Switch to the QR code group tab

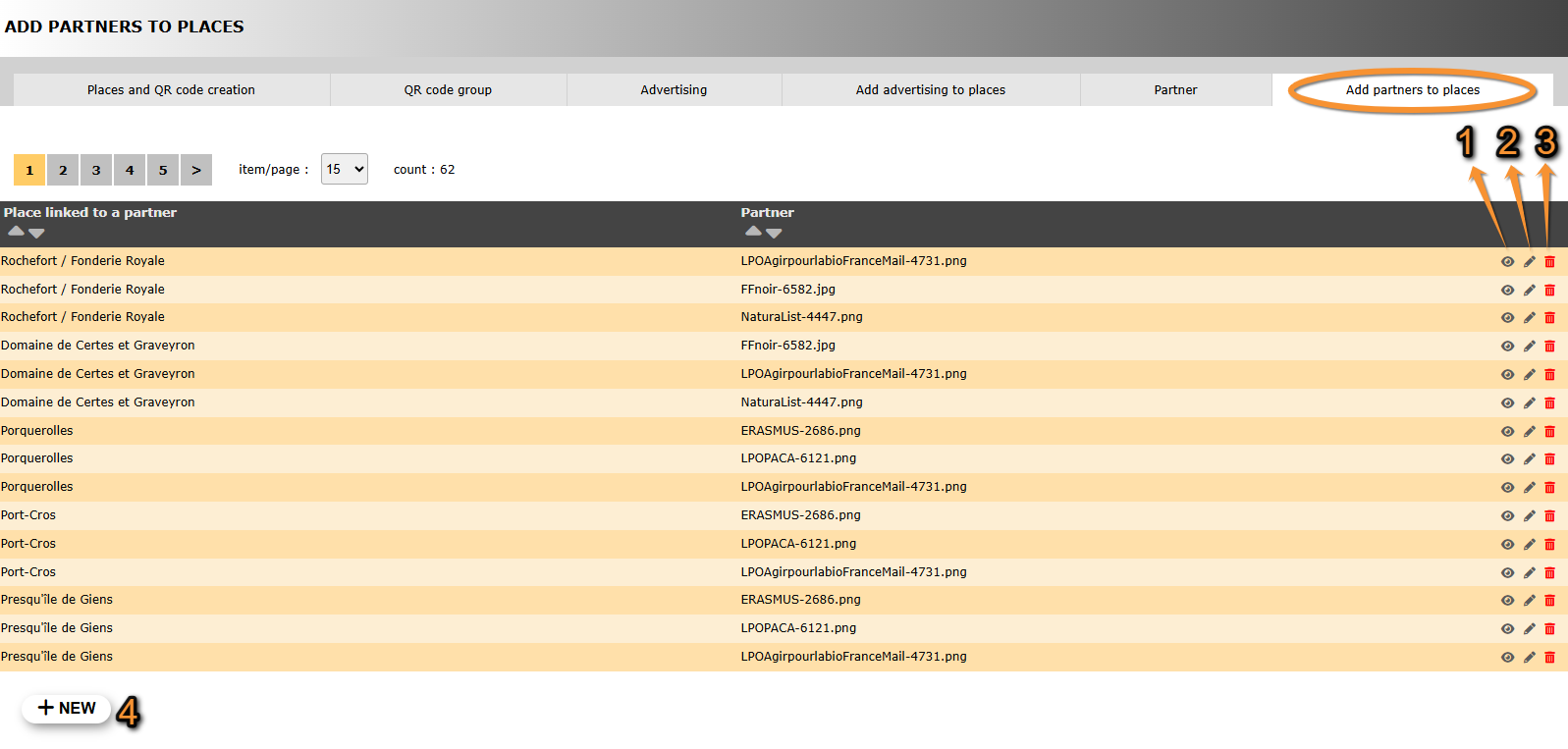pos(448,90)
